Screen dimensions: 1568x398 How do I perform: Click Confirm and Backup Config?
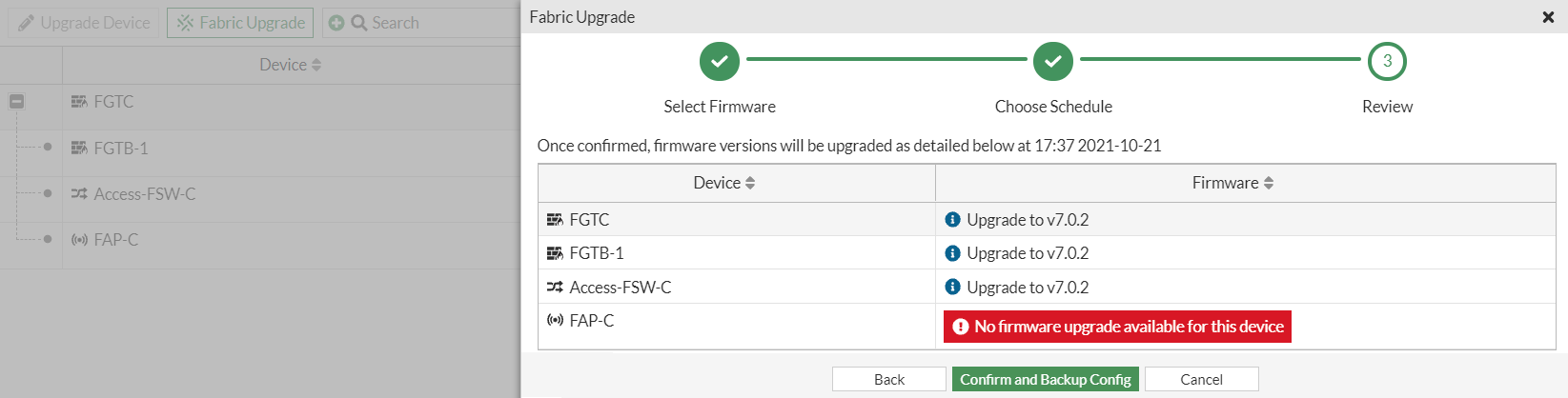pos(1046,379)
